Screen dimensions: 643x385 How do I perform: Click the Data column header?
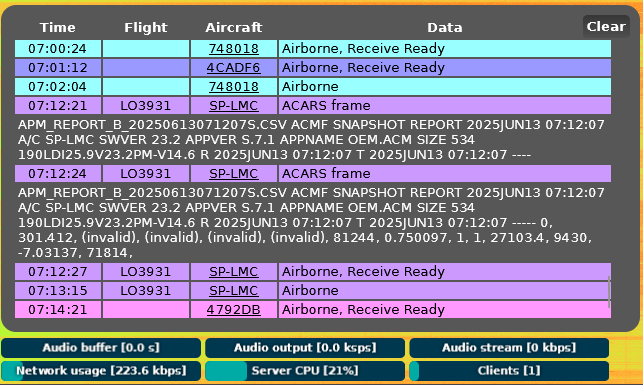pyautogui.click(x=445, y=27)
